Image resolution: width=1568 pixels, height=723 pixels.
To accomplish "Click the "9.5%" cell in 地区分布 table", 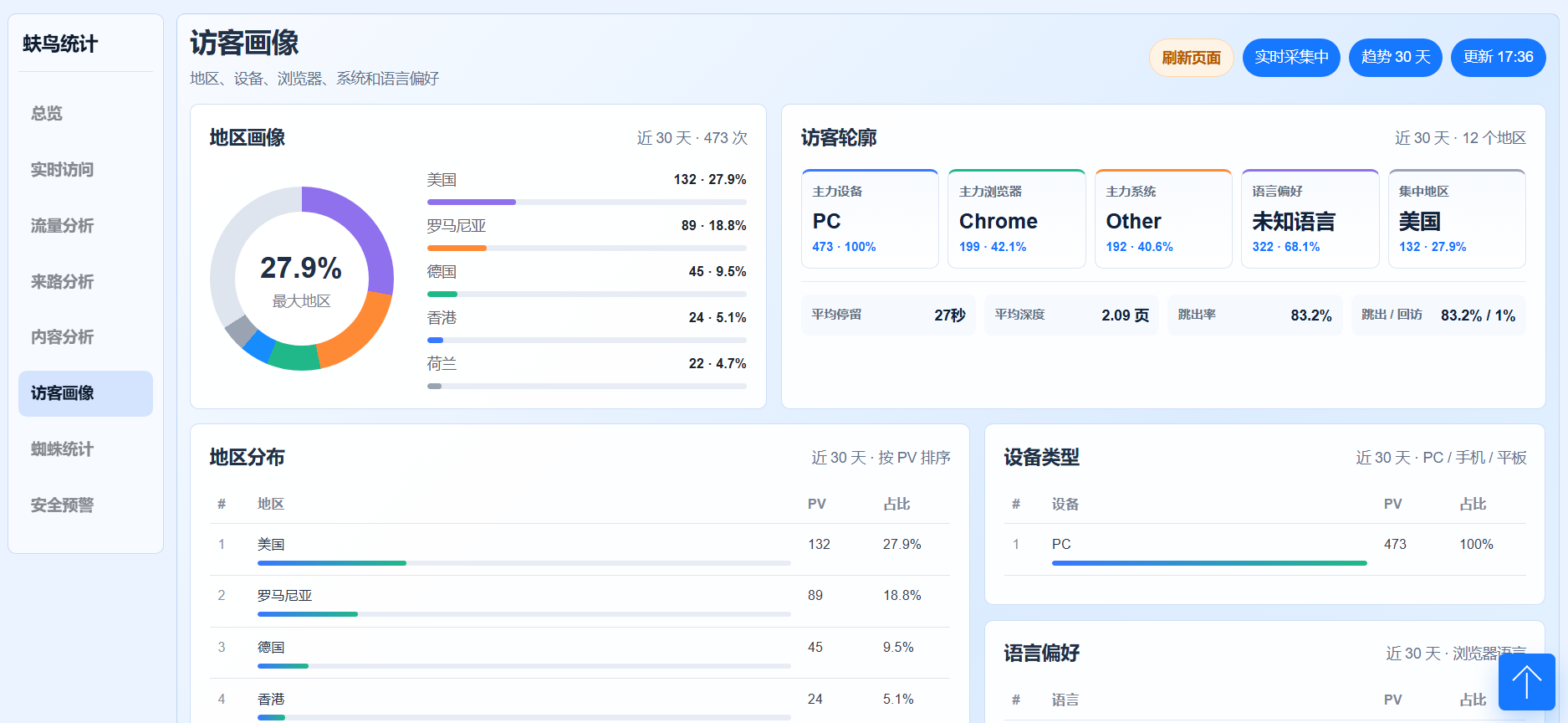I will click(898, 647).
